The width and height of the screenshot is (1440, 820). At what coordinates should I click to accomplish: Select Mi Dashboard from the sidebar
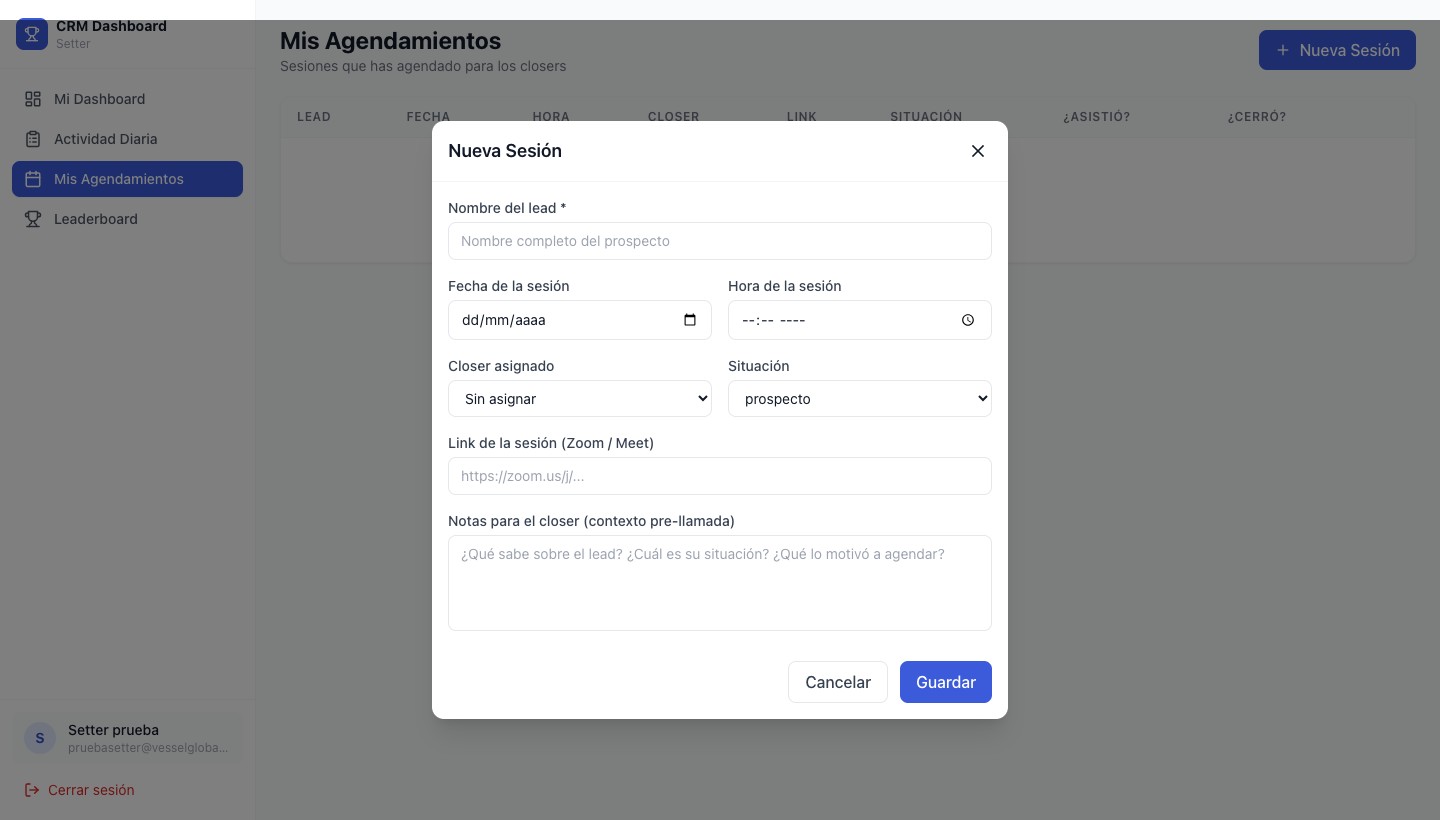(99, 99)
